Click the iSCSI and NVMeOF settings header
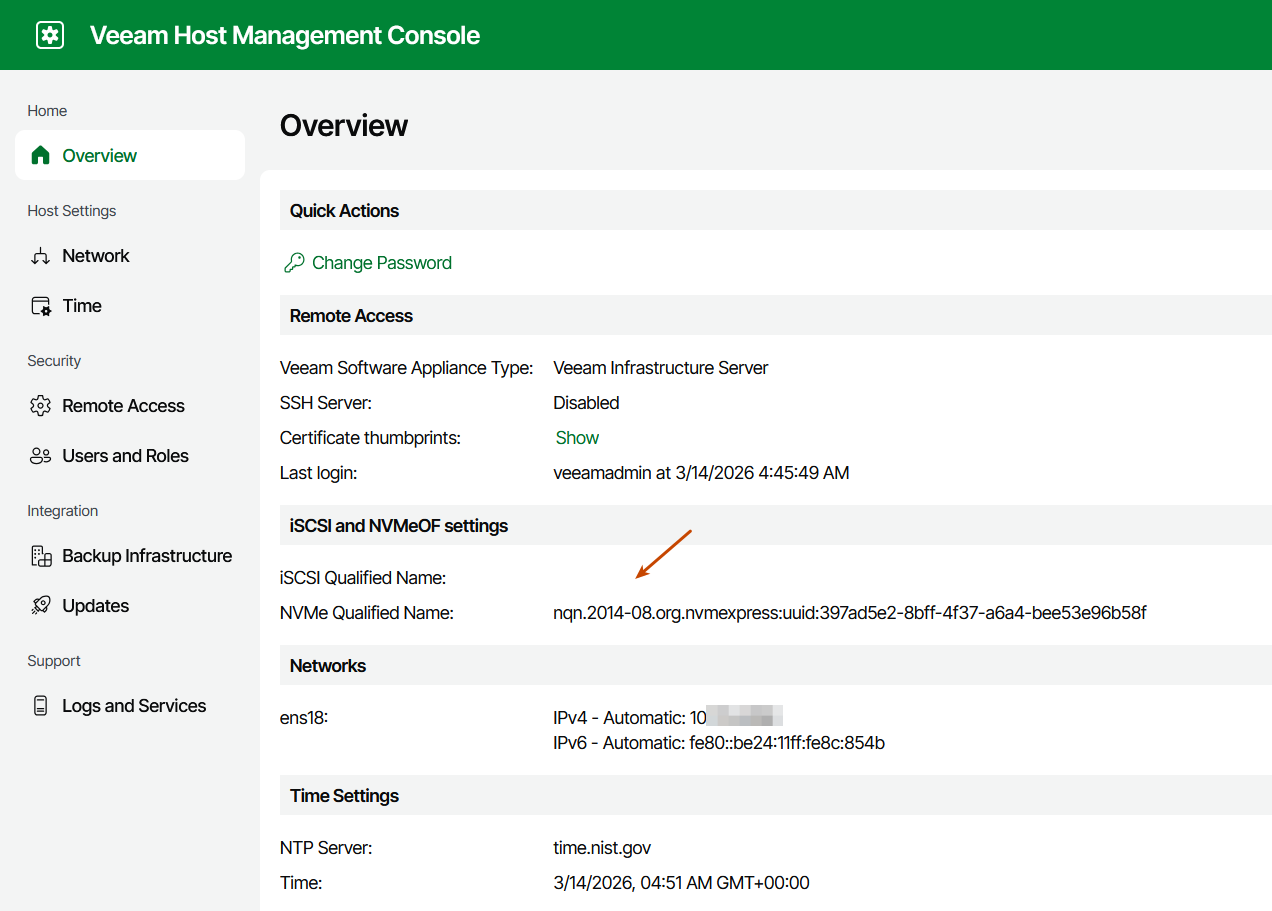 tap(399, 526)
